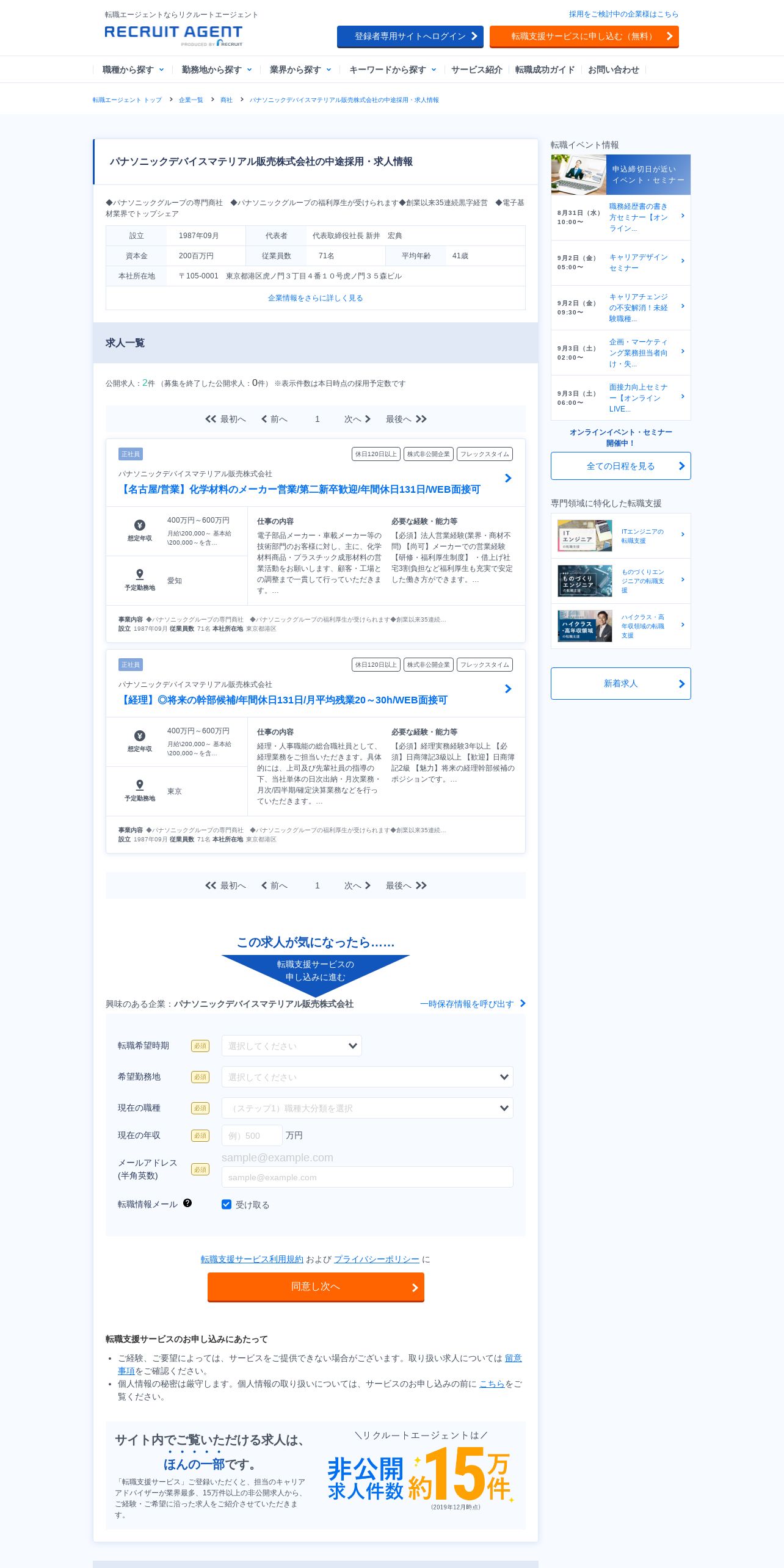Expand the キーワードから探す menu
This screenshot has height=1568, width=784.
[393, 70]
